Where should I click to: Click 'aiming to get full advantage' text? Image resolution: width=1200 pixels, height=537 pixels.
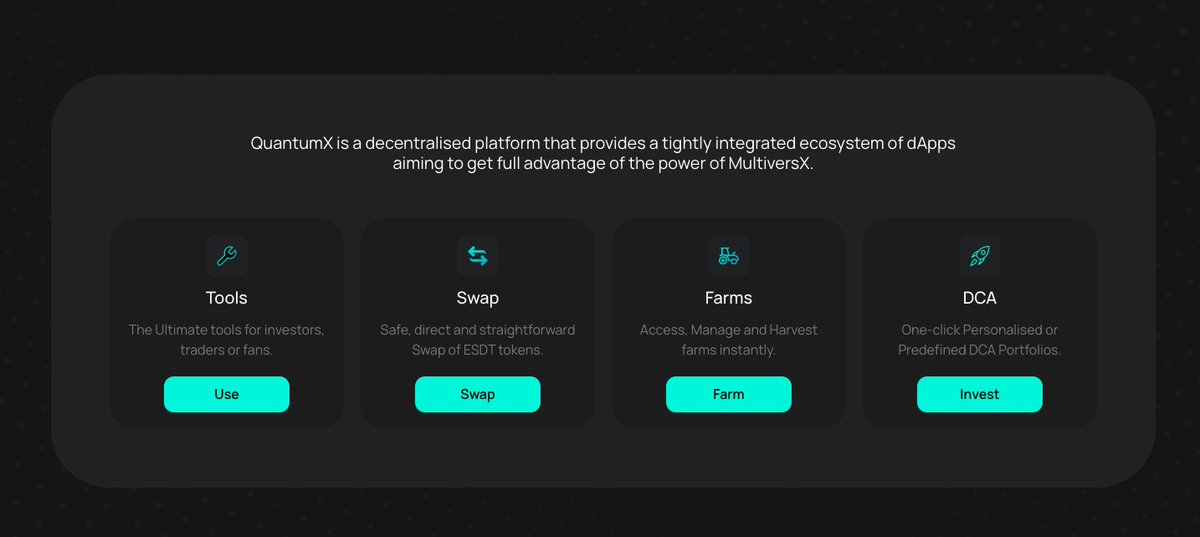click(493, 164)
